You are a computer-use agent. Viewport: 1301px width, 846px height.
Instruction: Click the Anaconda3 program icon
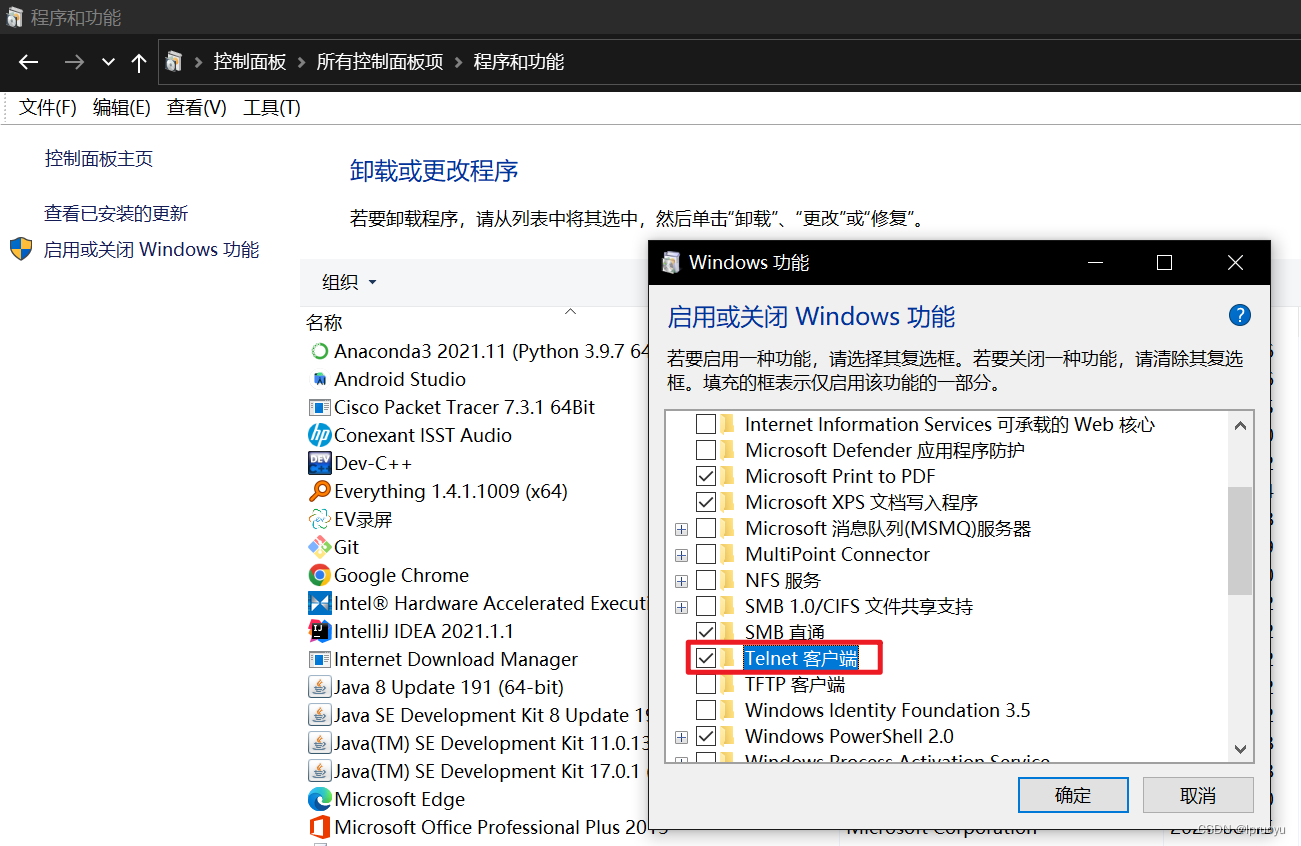point(319,351)
